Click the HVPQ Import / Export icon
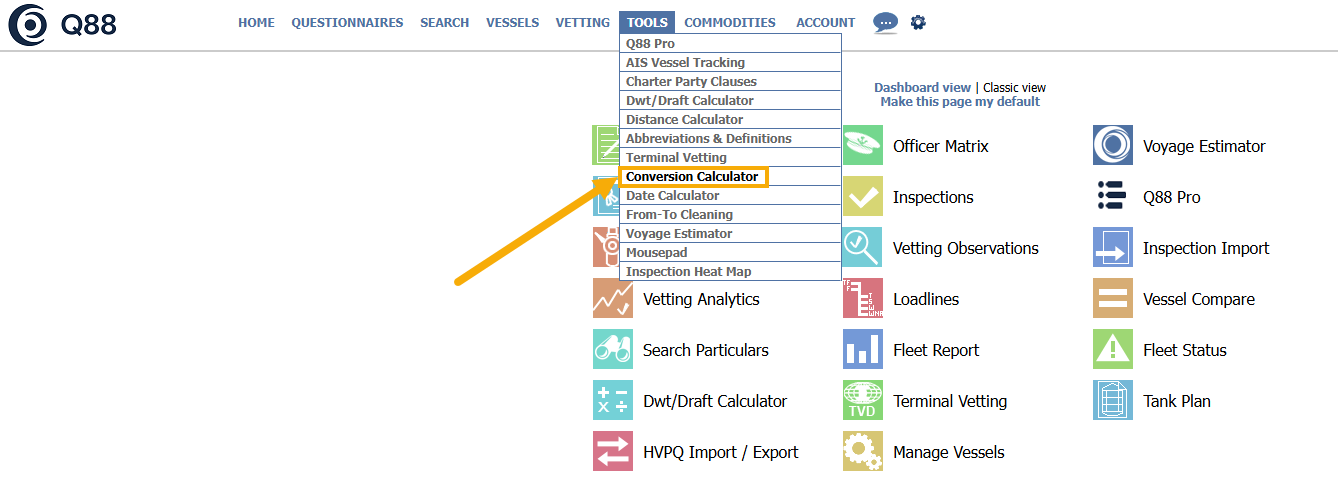Image resolution: width=1338 pixels, height=491 pixels. tap(613, 452)
